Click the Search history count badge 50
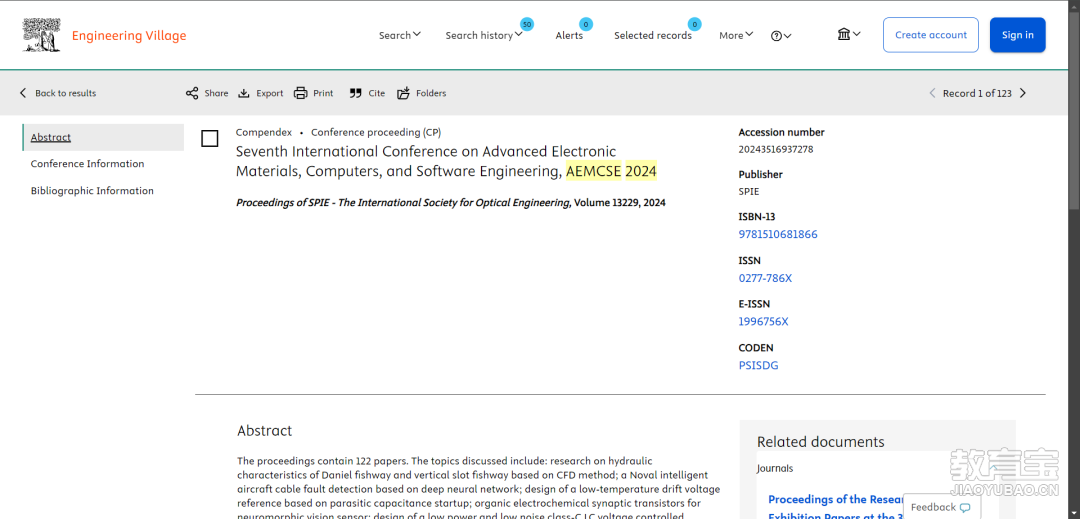 pos(527,25)
